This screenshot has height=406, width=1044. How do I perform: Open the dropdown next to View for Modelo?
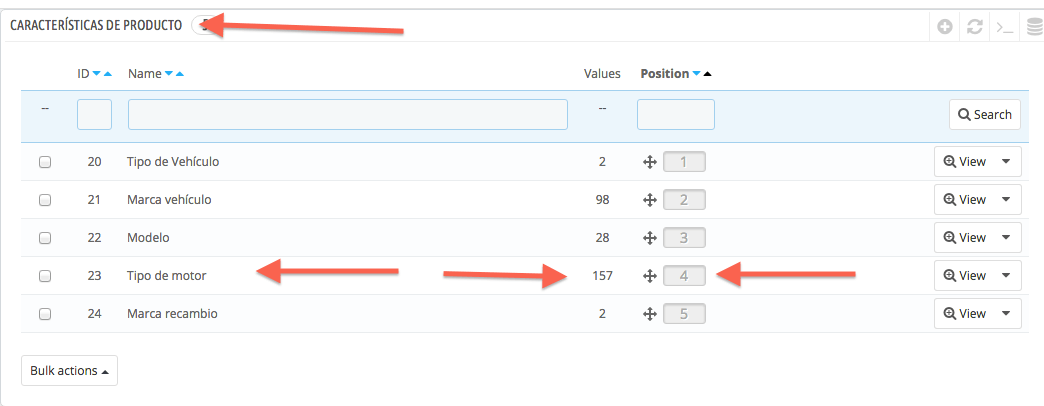click(1005, 238)
